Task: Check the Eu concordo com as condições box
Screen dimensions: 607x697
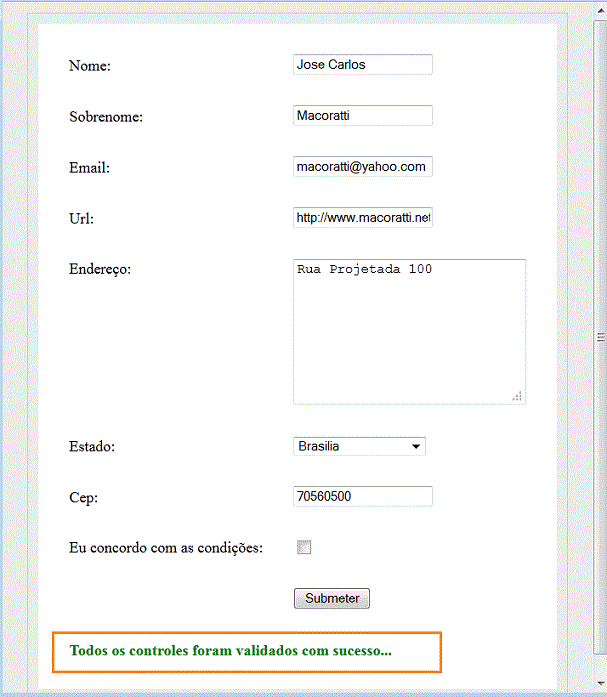Action: [x=304, y=547]
